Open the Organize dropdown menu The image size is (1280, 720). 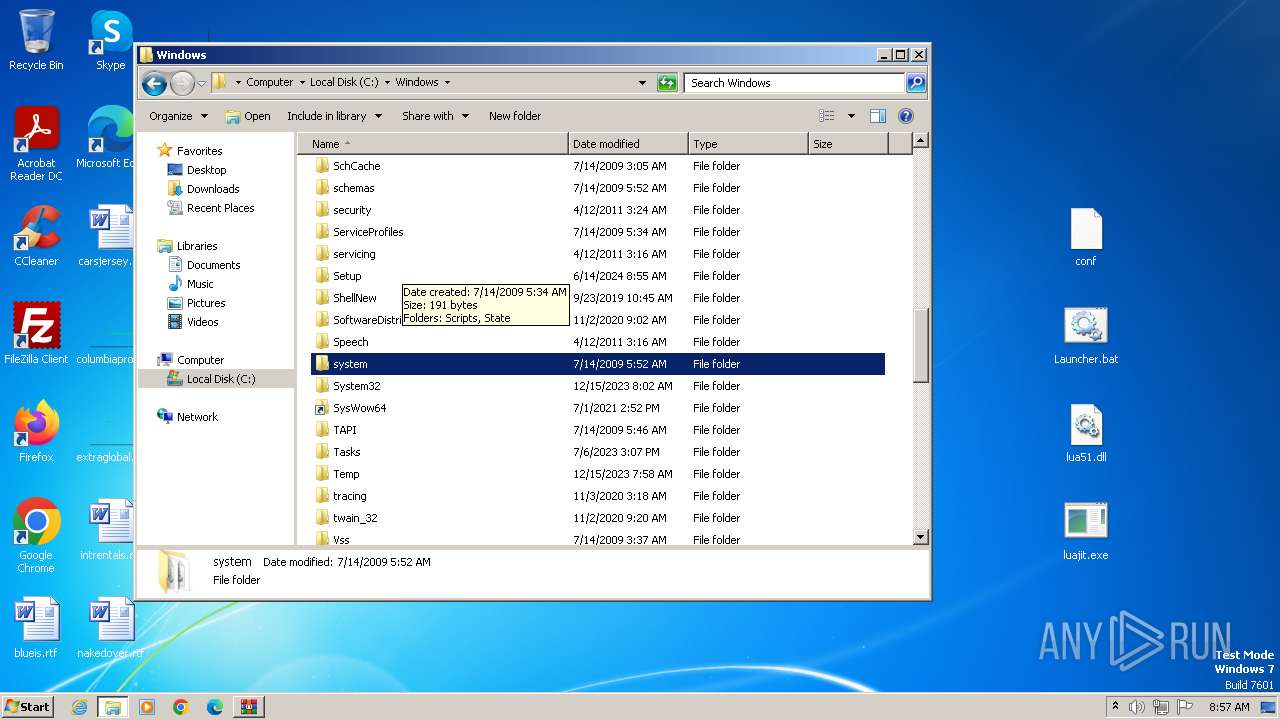[178, 116]
